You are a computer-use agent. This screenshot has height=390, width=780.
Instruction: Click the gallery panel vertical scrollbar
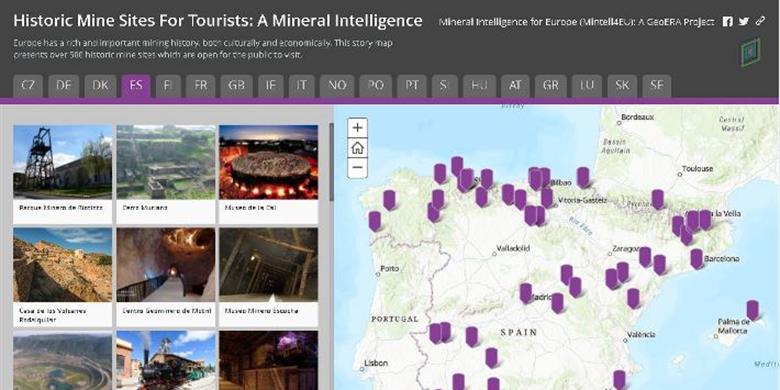pos(331,162)
